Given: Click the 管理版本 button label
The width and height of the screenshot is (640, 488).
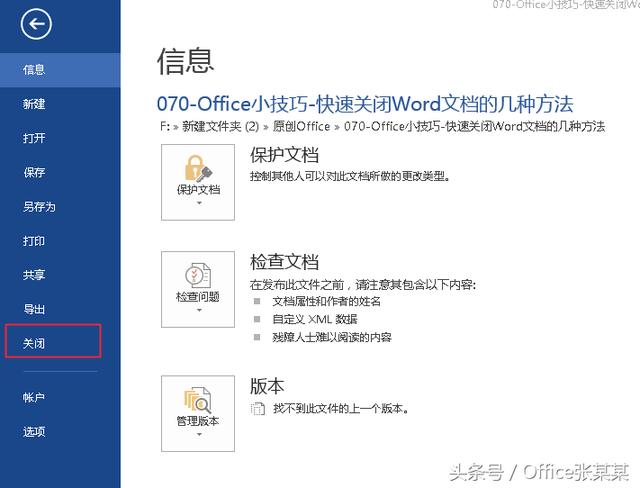Looking at the screenshot, I should (x=198, y=421).
